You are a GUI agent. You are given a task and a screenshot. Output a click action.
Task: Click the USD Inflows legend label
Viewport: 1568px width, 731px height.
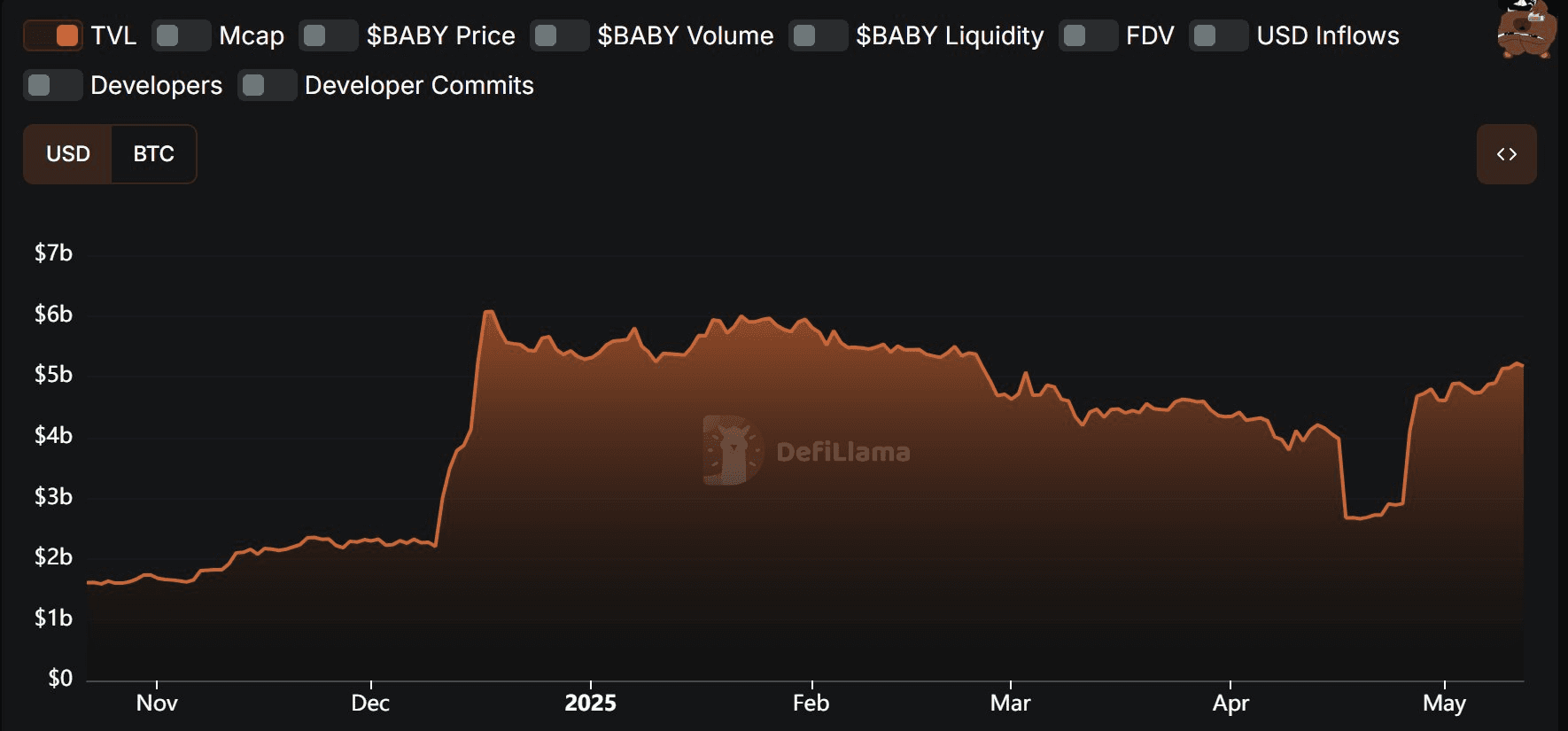pyautogui.click(x=1328, y=35)
